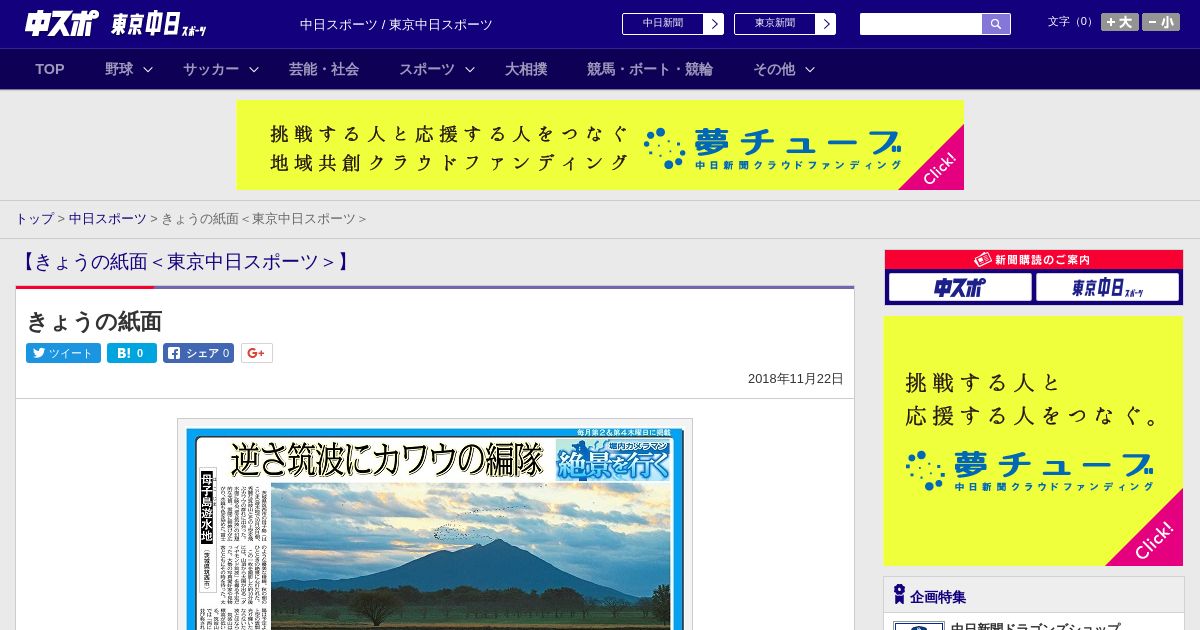Viewport: 1200px width, 630px height.
Task: Share via Twitter ツイート button
Action: click(63, 353)
